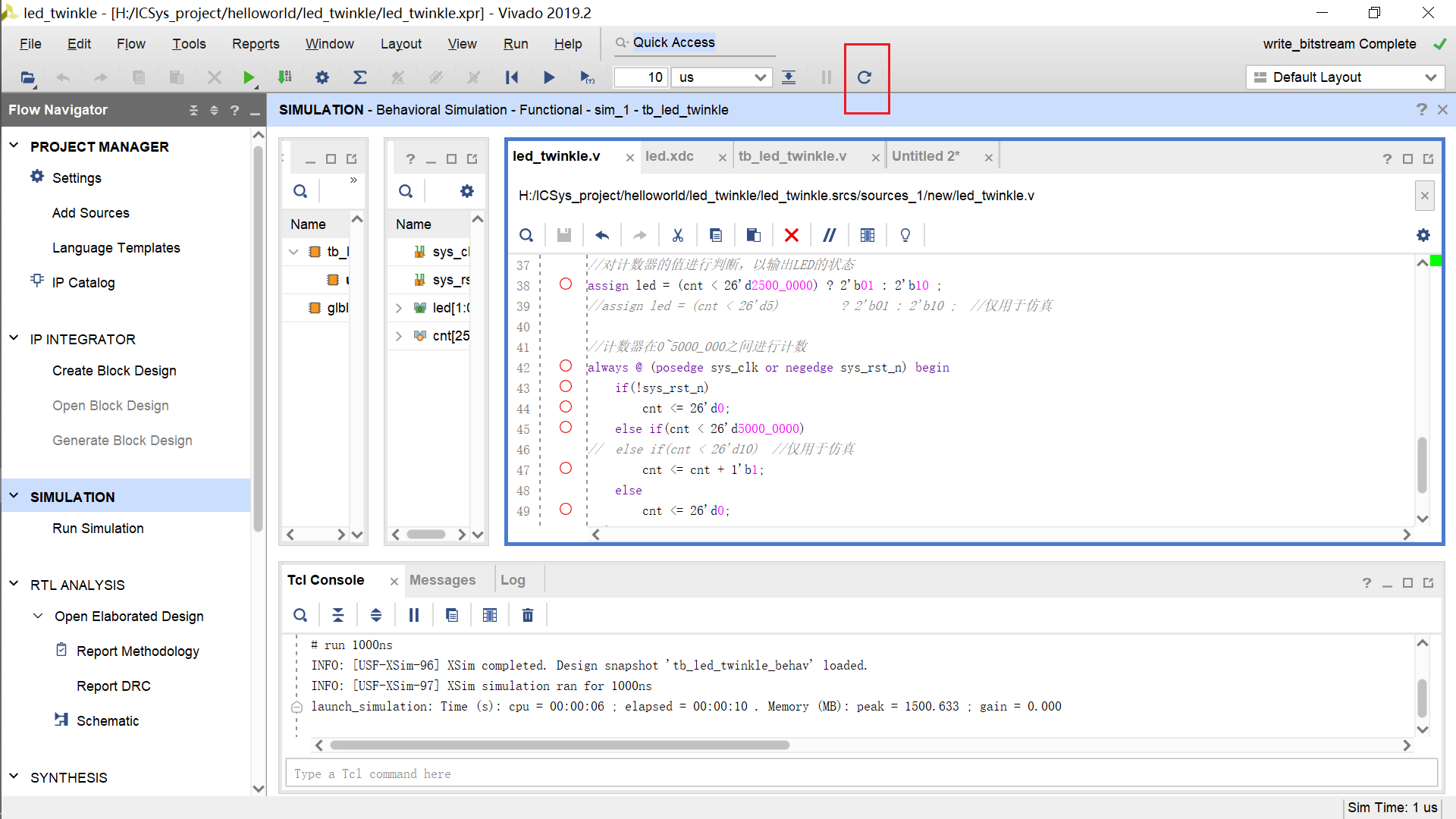The image size is (1456, 819).
Task: Click the Sigma report icon in toolbar
Action: 360,77
